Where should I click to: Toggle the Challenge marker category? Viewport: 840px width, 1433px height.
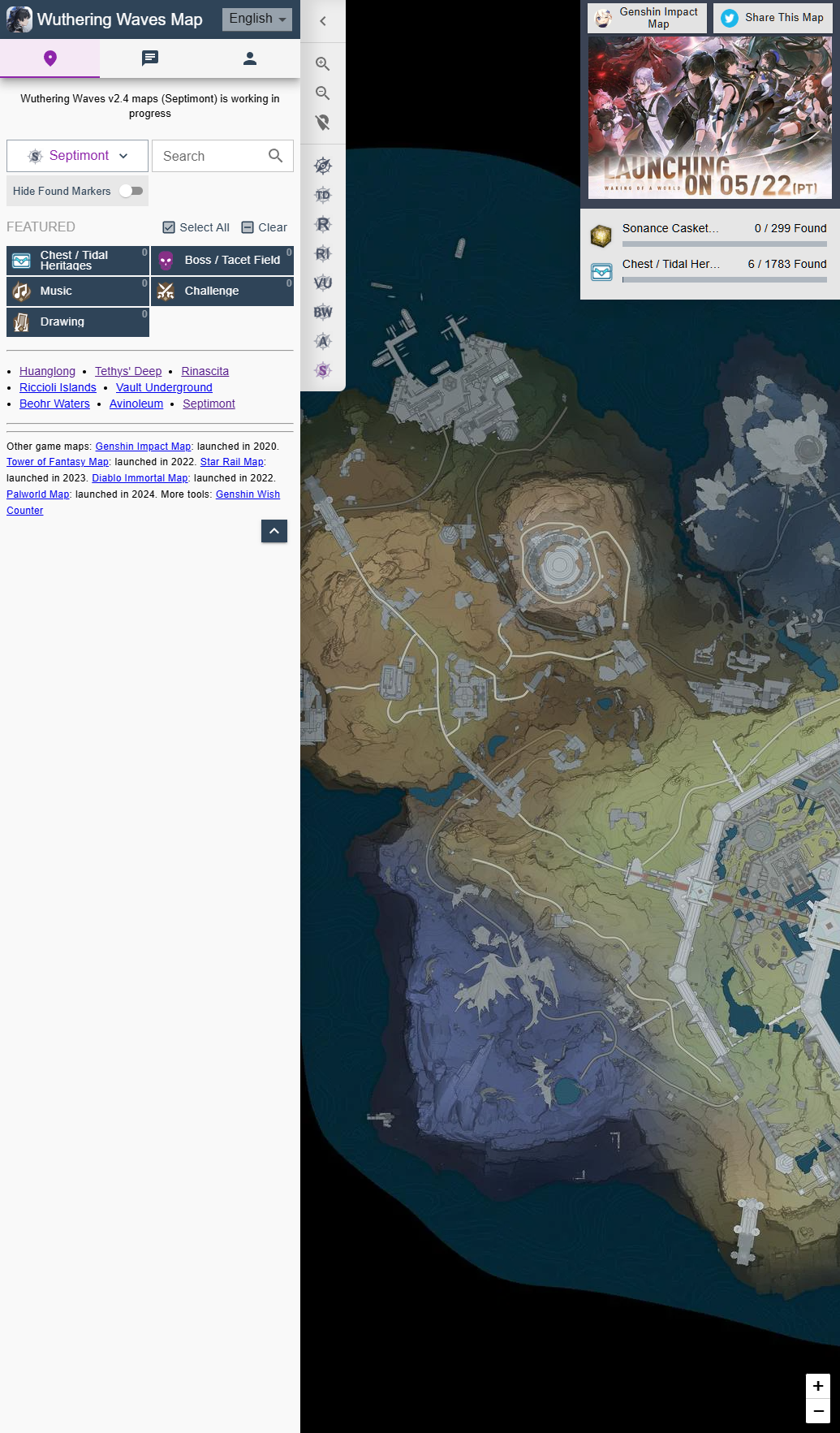coord(222,291)
